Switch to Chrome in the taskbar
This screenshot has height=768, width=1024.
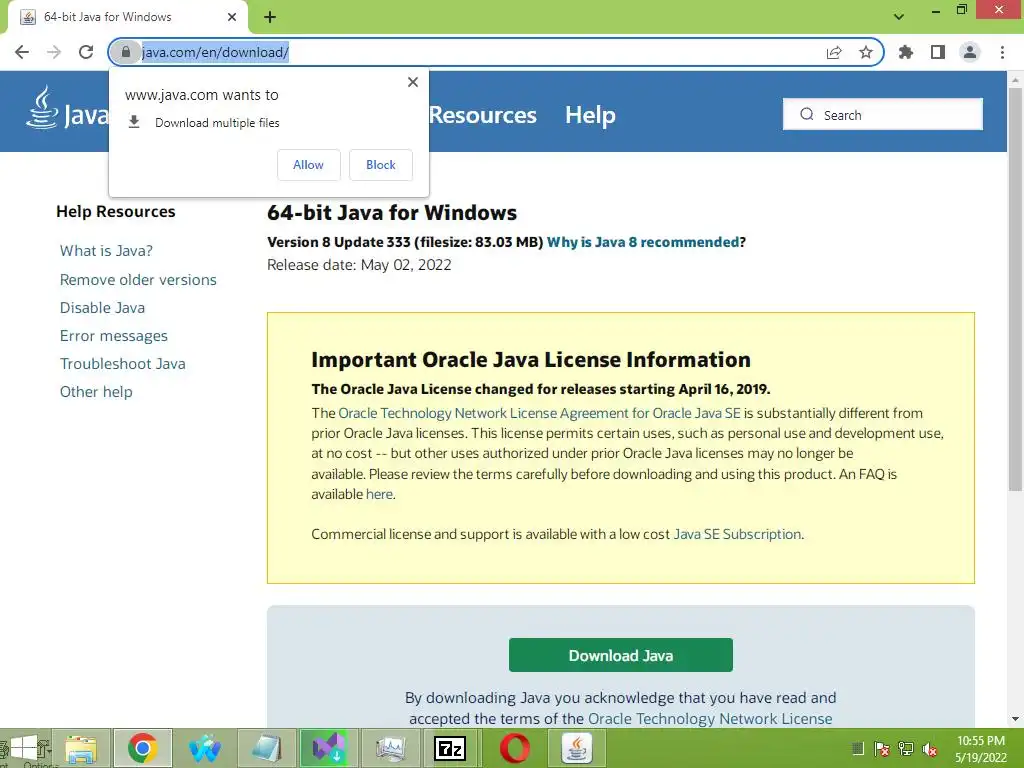[143, 748]
